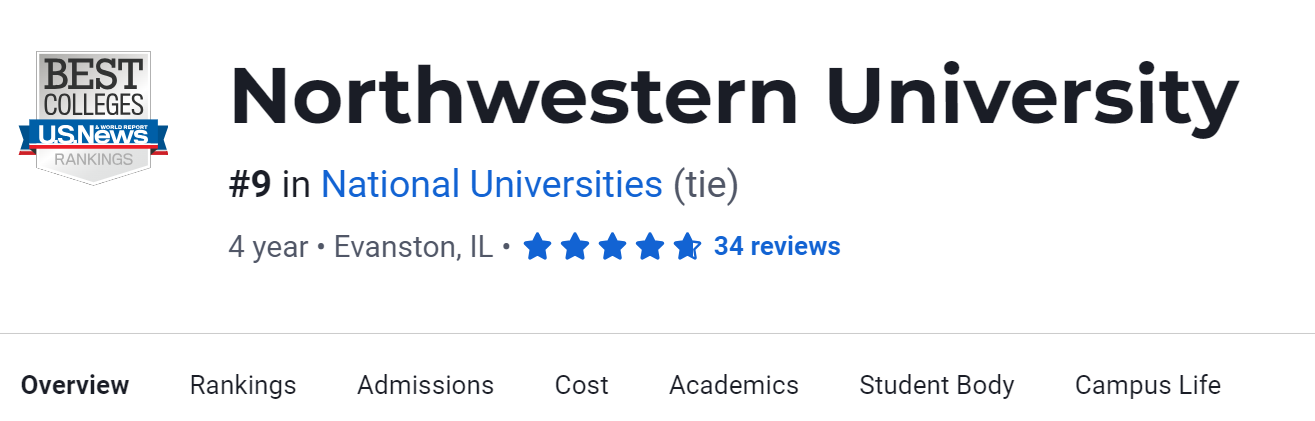Viewport: 1315px width, 421px height.
Task: Go to the Admissions tab
Action: pos(425,385)
